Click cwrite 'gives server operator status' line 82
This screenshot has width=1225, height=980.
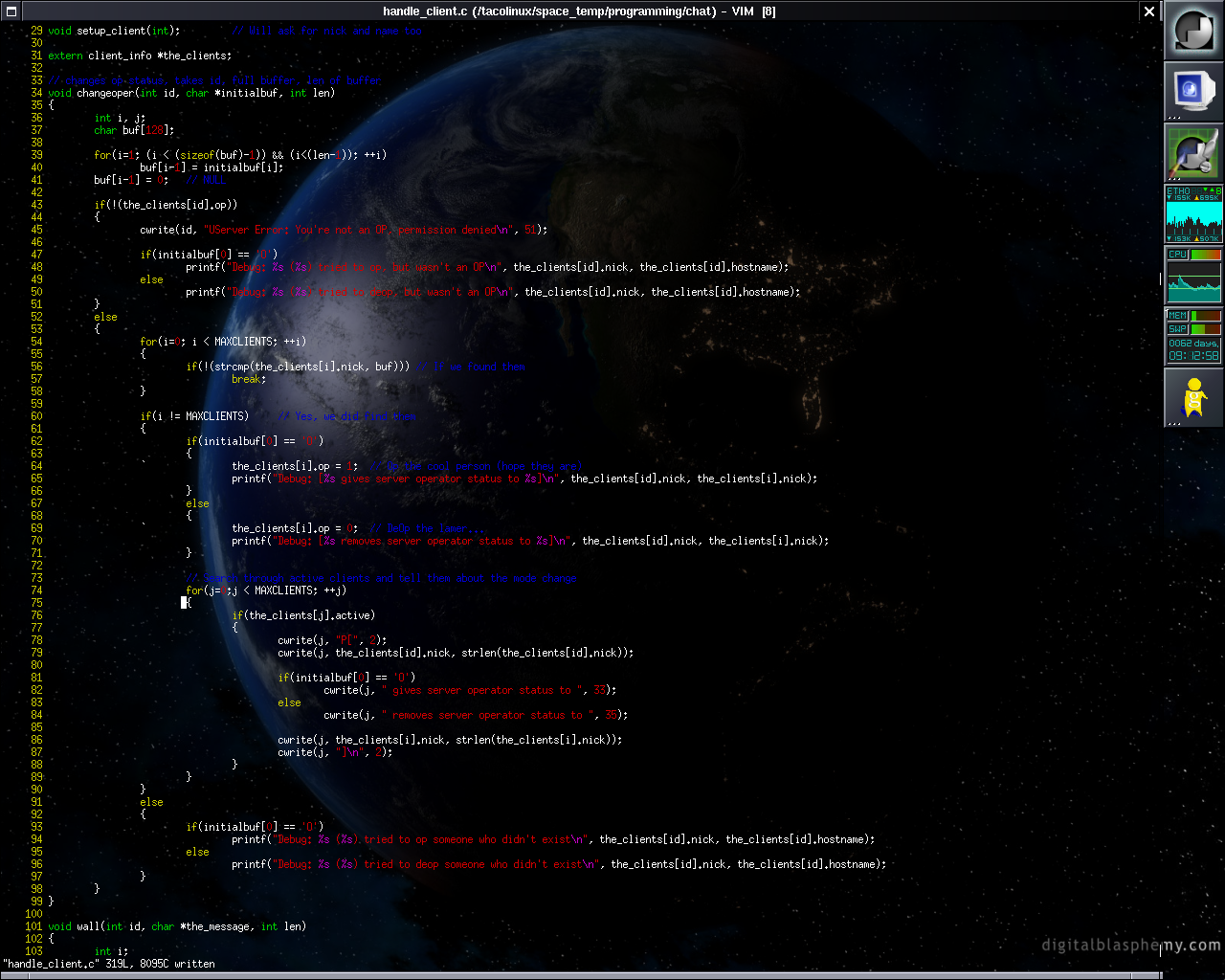click(470, 690)
